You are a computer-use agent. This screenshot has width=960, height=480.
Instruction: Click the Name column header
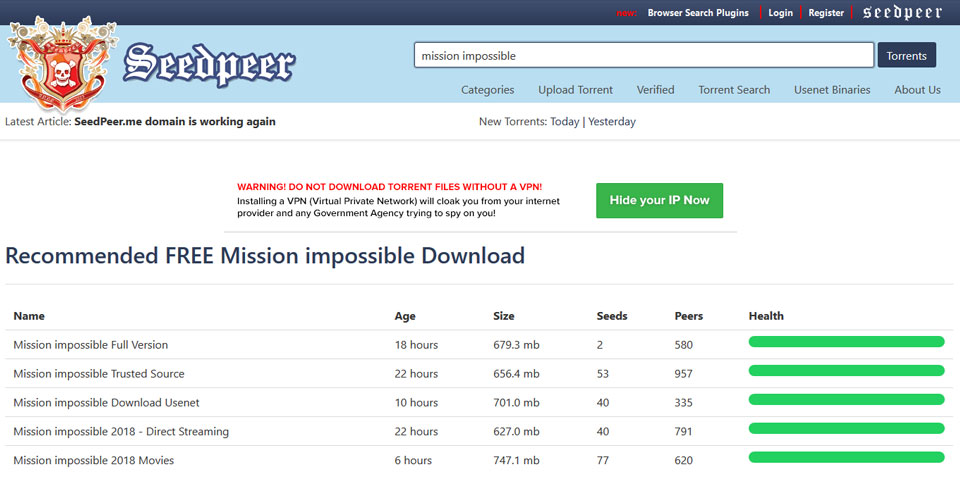pos(29,317)
